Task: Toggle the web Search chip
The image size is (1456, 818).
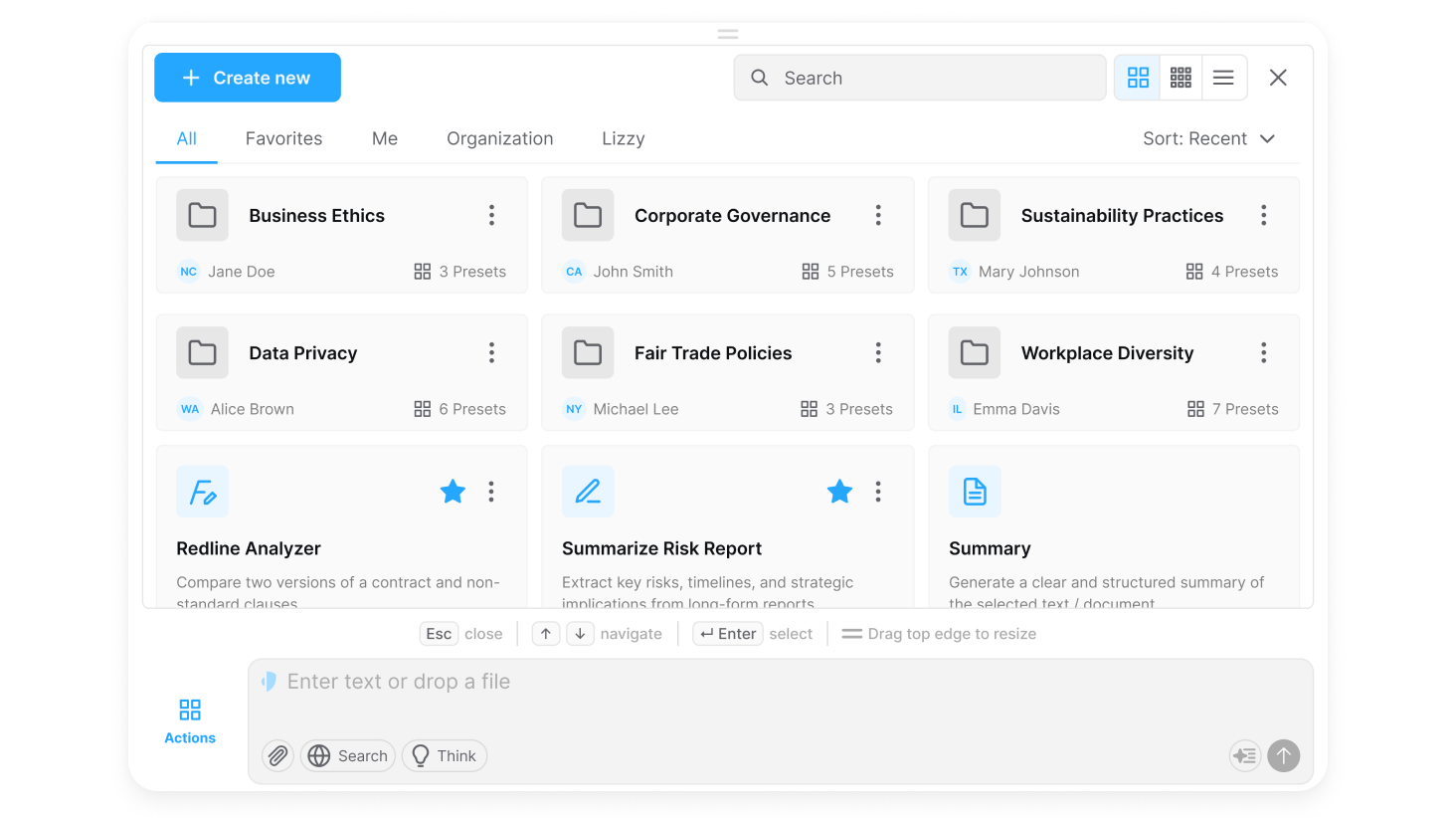Action: [348, 756]
